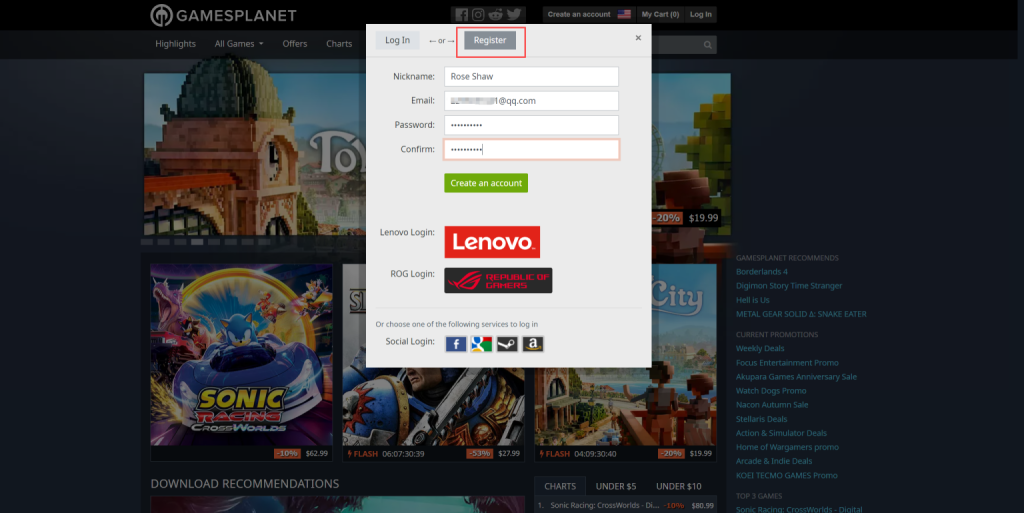Click the Lenovo login logo
This screenshot has width=1024, height=513.
492,242
